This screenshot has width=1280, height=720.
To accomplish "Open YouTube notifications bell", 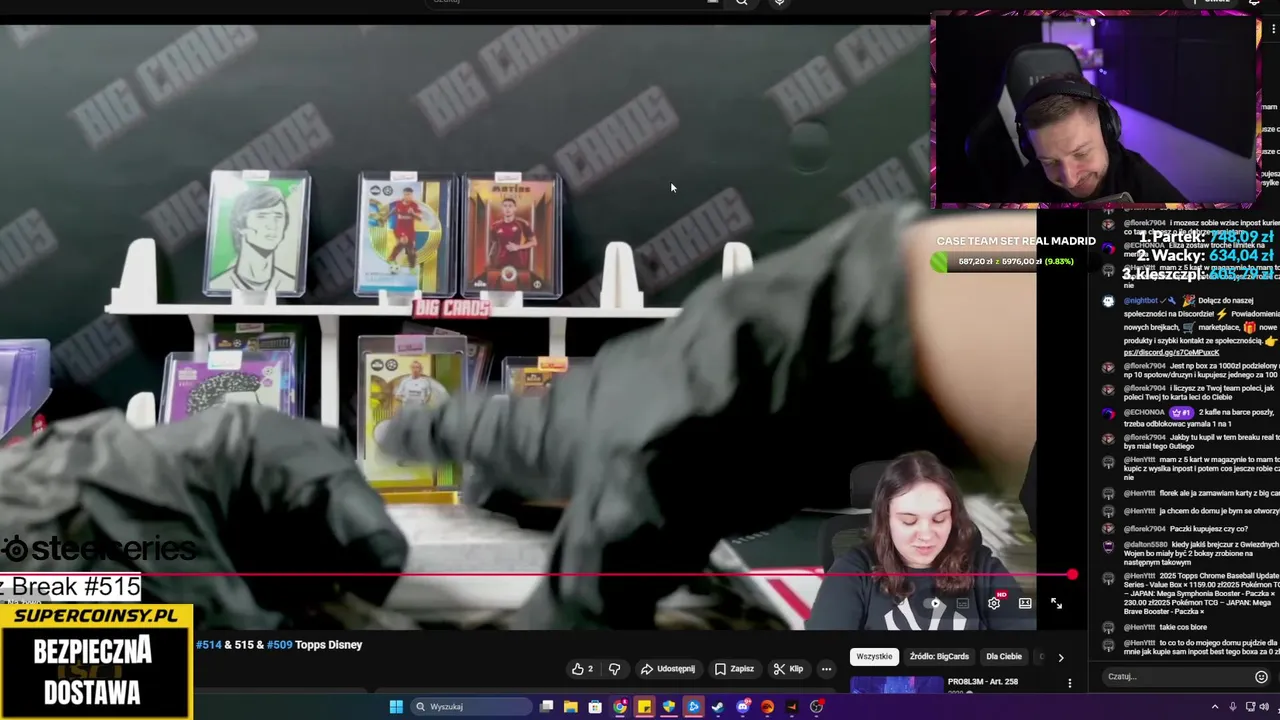I will [1254, 2].
